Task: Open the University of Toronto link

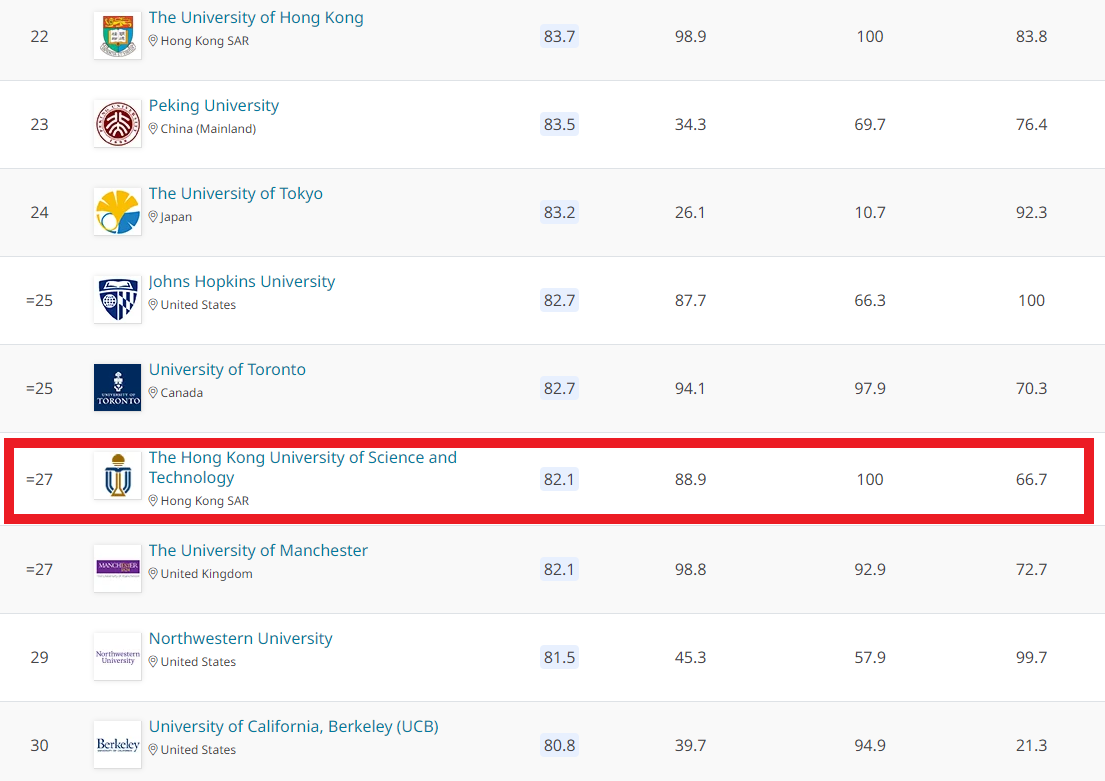Action: [227, 370]
